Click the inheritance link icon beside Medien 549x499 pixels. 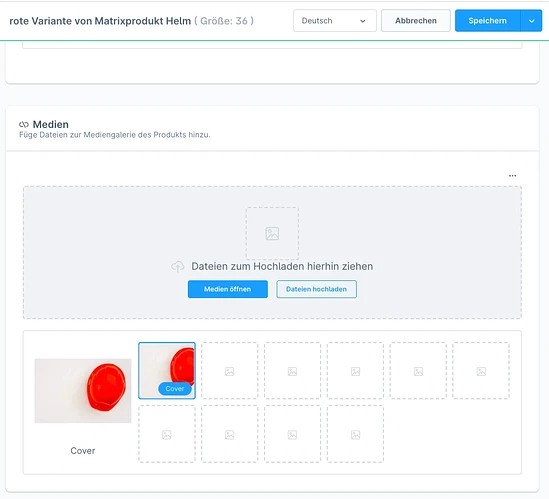pos(24,124)
